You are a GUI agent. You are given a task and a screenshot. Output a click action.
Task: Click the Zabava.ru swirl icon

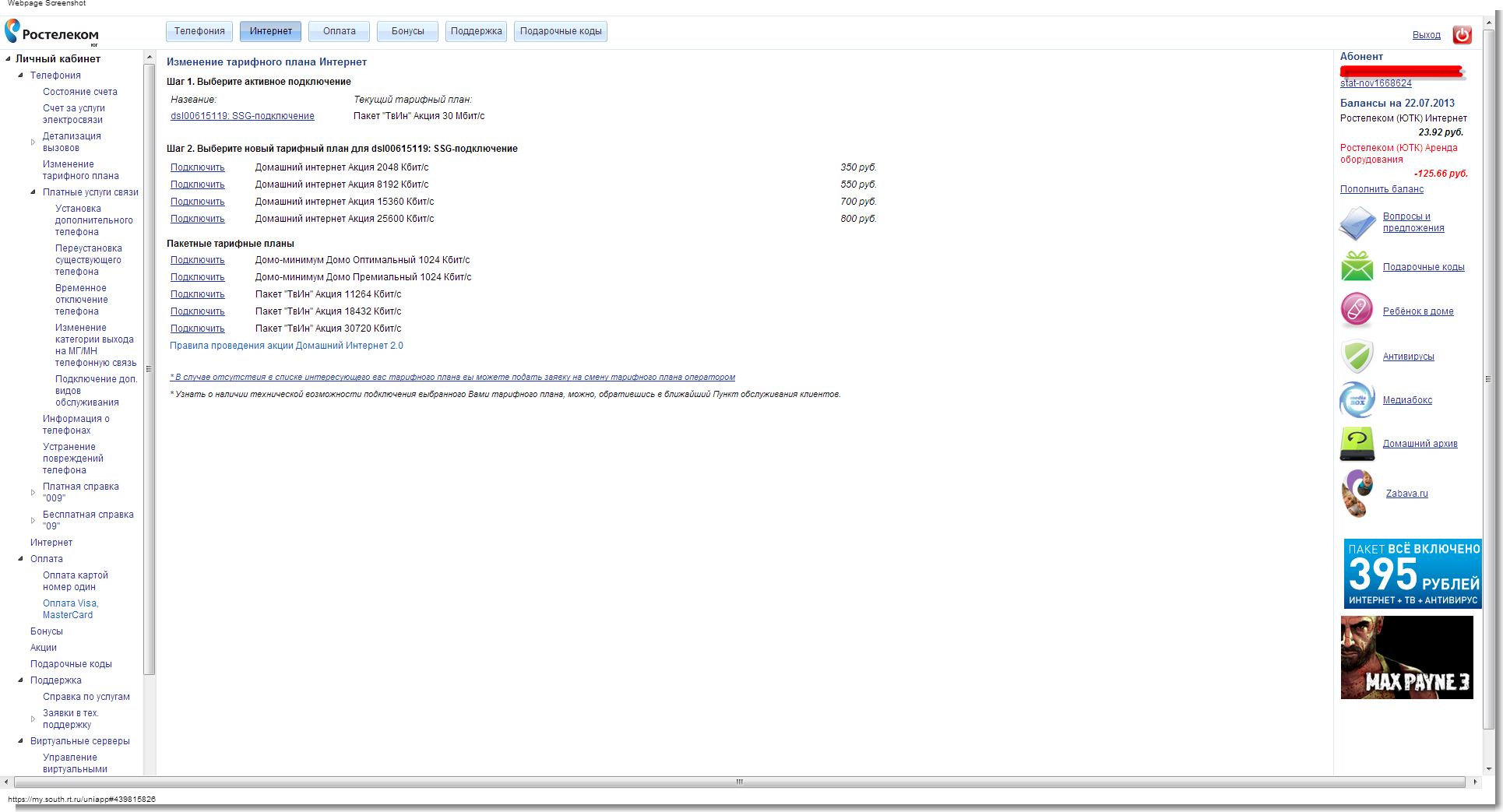(x=1357, y=493)
